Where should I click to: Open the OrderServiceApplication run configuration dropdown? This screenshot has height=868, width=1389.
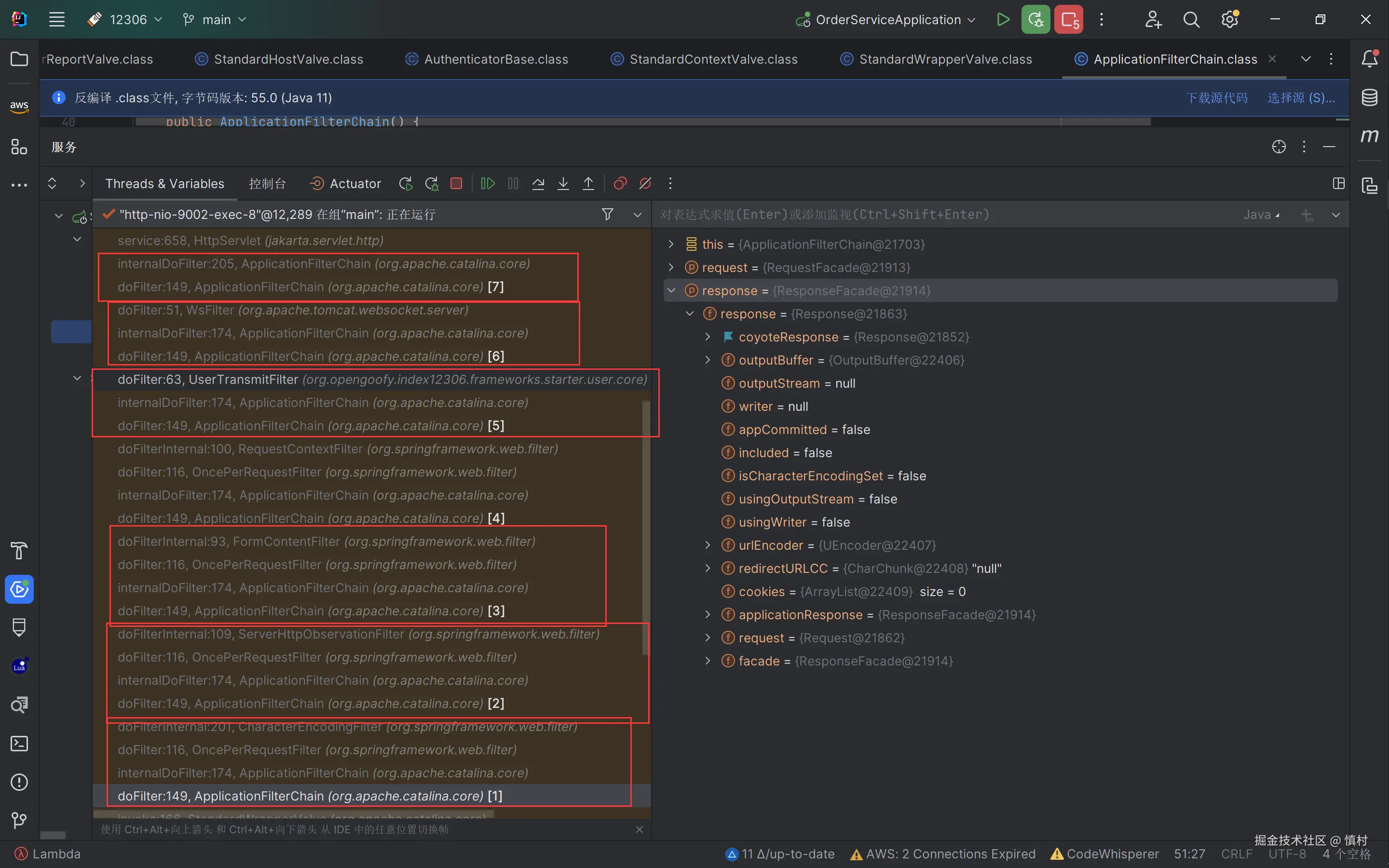coord(887,20)
